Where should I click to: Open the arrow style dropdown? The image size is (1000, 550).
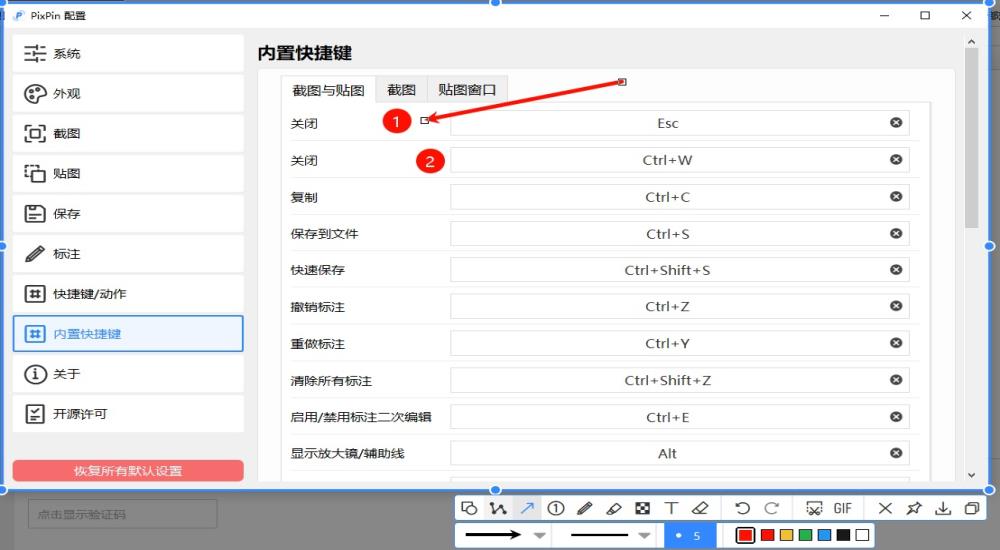click(x=540, y=536)
